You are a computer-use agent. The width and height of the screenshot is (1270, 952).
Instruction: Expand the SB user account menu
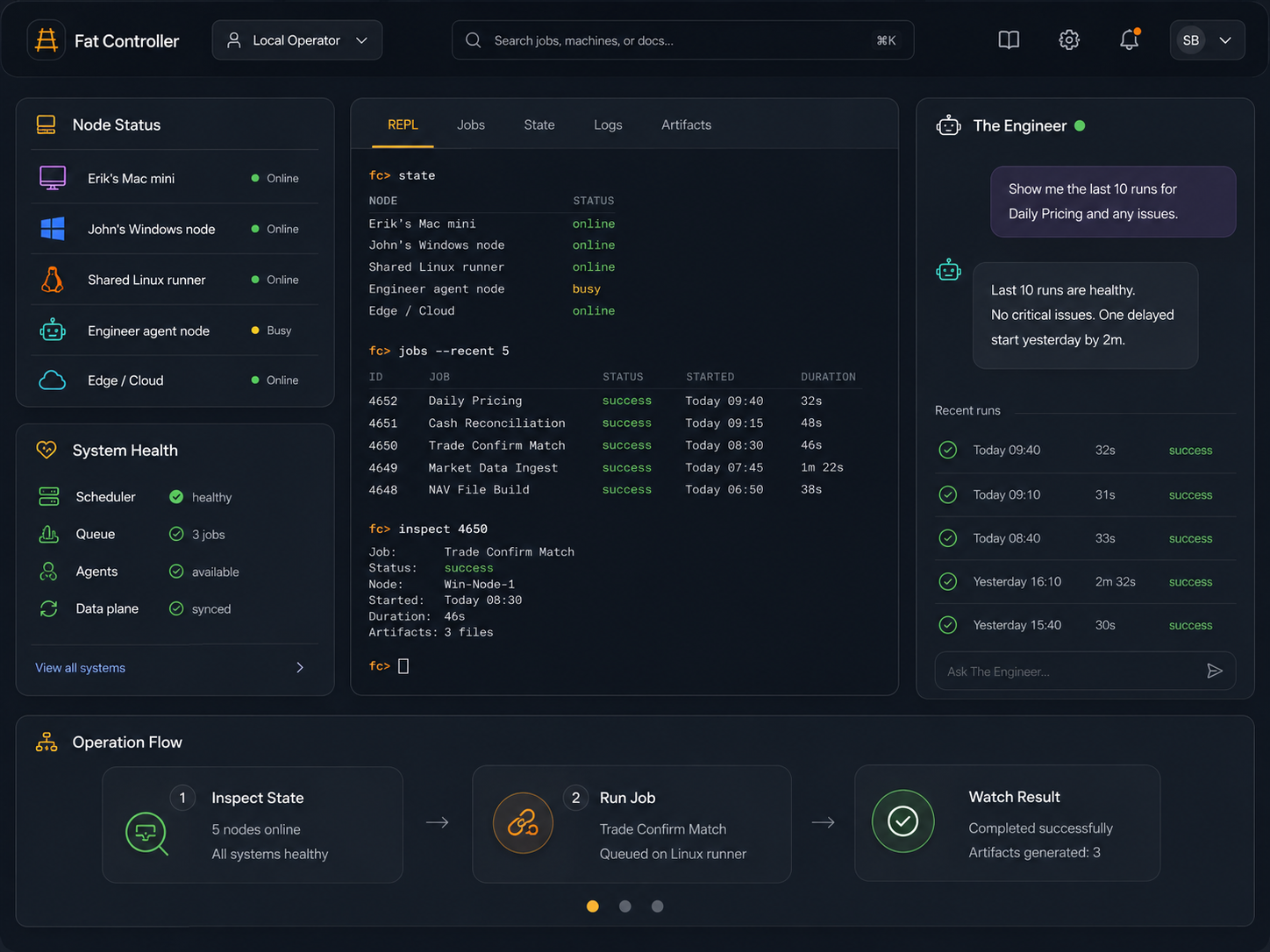click(x=1207, y=40)
